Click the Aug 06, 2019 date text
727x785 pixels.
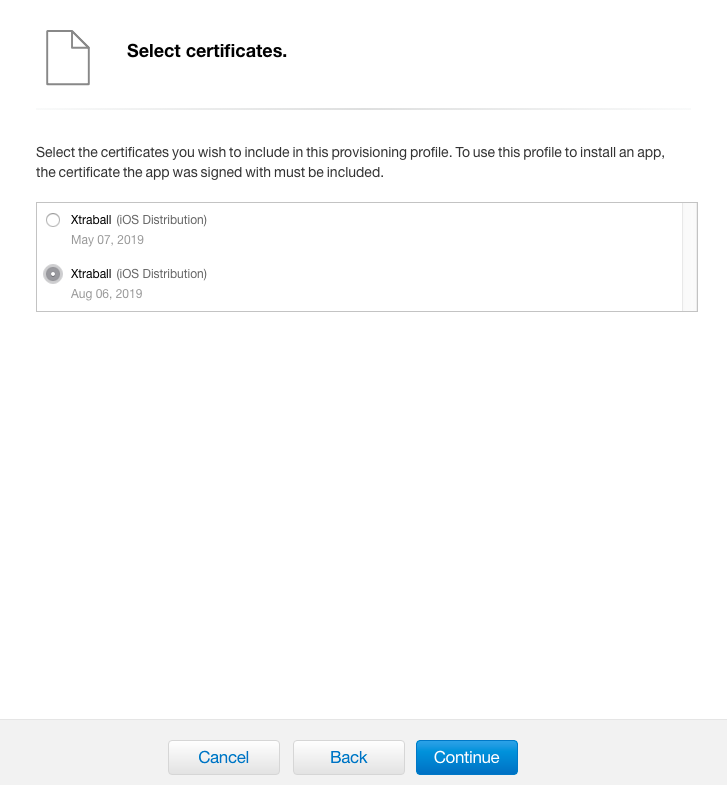tap(107, 294)
